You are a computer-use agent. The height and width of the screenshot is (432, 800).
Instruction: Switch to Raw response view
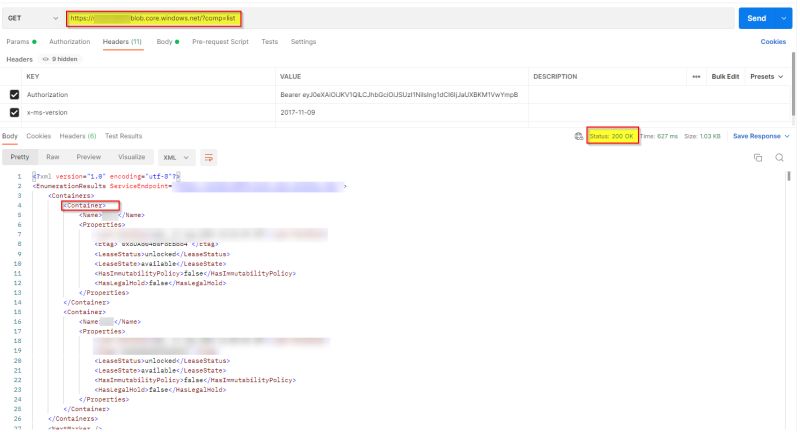(53, 157)
